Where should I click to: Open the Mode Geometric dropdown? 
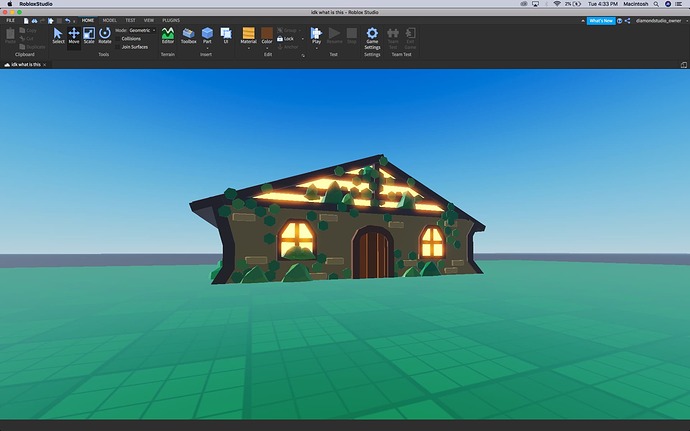142,30
